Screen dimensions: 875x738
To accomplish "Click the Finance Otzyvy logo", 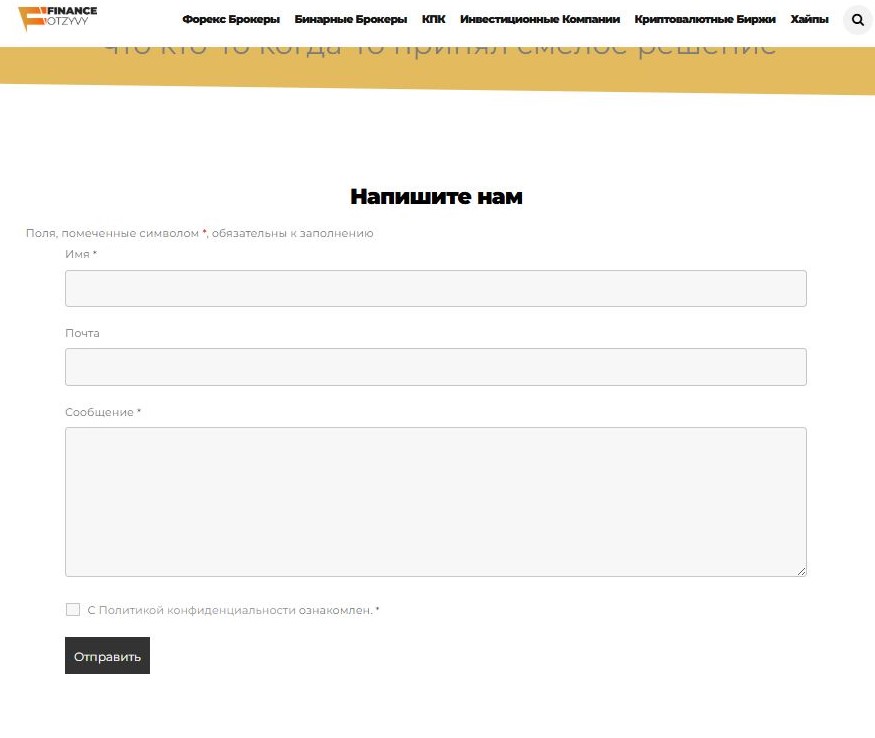I will 58,18.
